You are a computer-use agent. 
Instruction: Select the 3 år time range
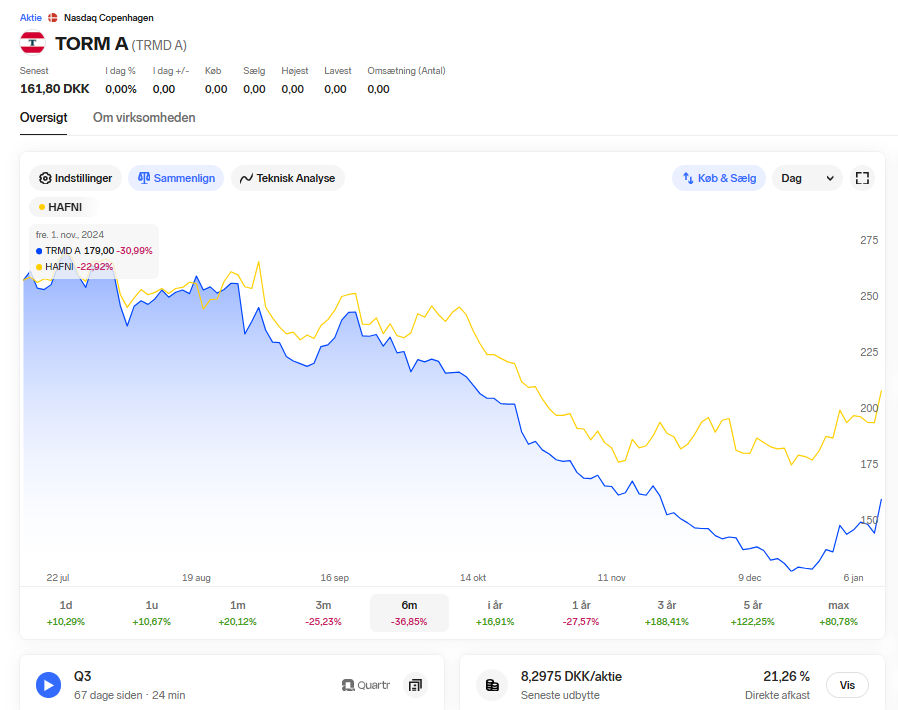(x=667, y=613)
